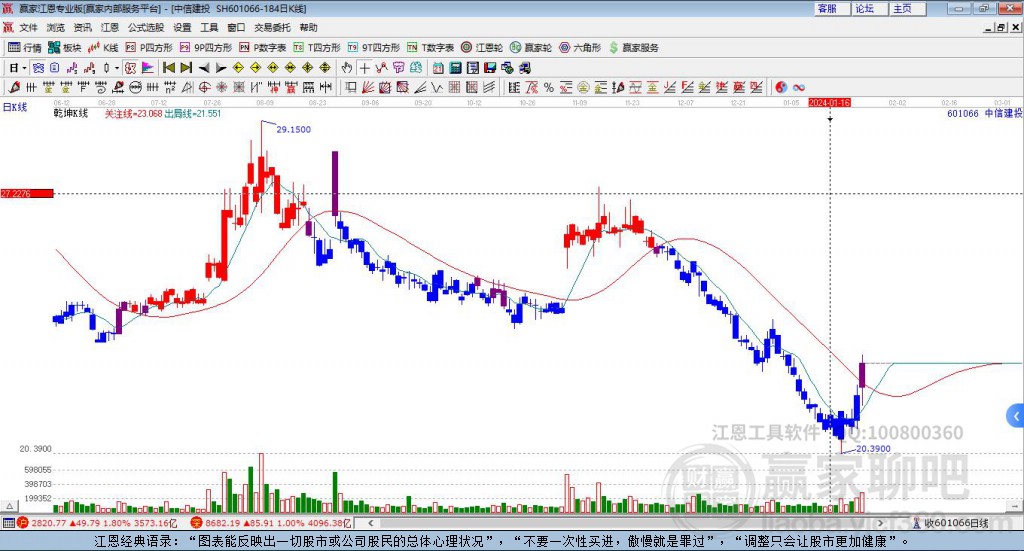1024x551 pixels.
Task: Open the T四方形 tool
Action: pyautogui.click(x=317, y=48)
